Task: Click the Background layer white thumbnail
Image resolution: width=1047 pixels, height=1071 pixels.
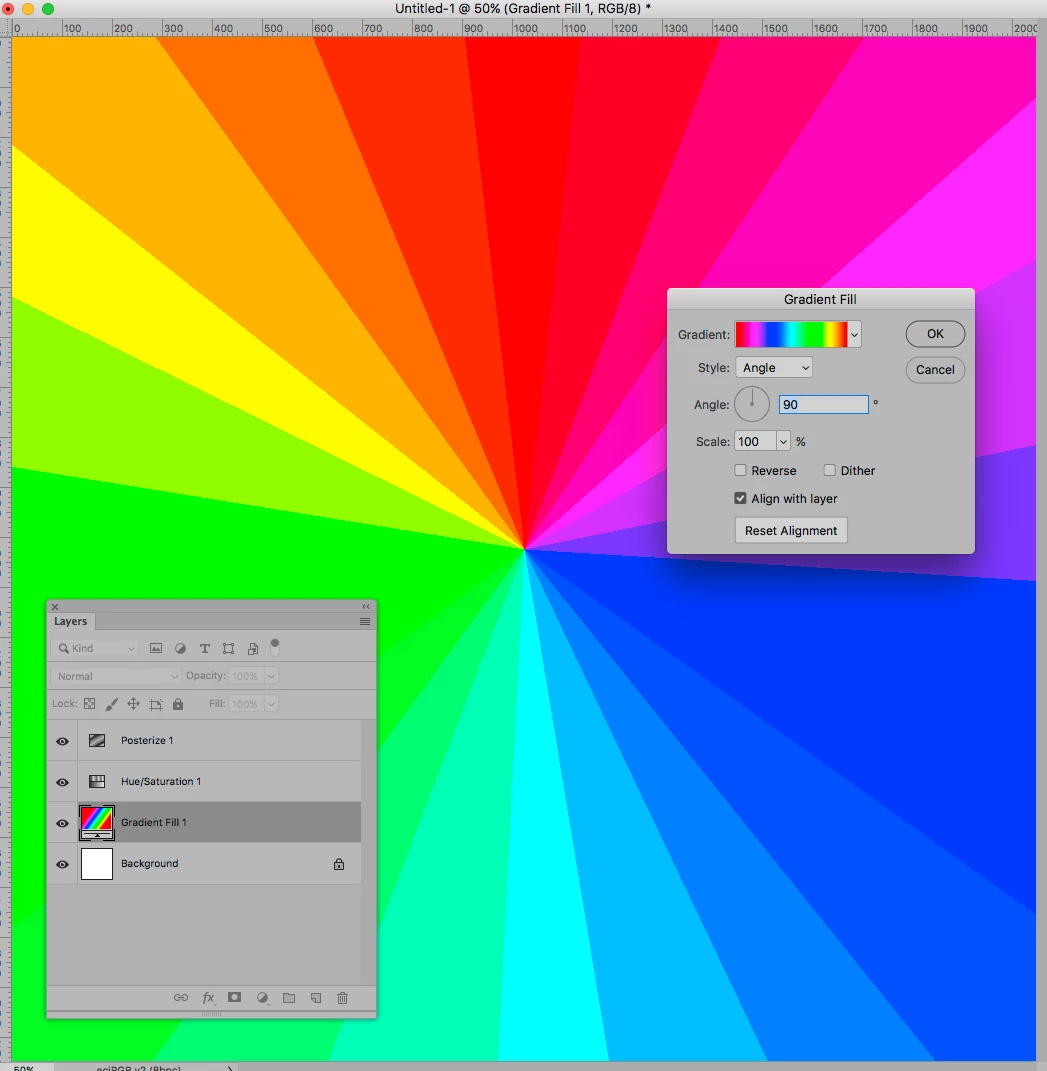Action: tap(97, 863)
